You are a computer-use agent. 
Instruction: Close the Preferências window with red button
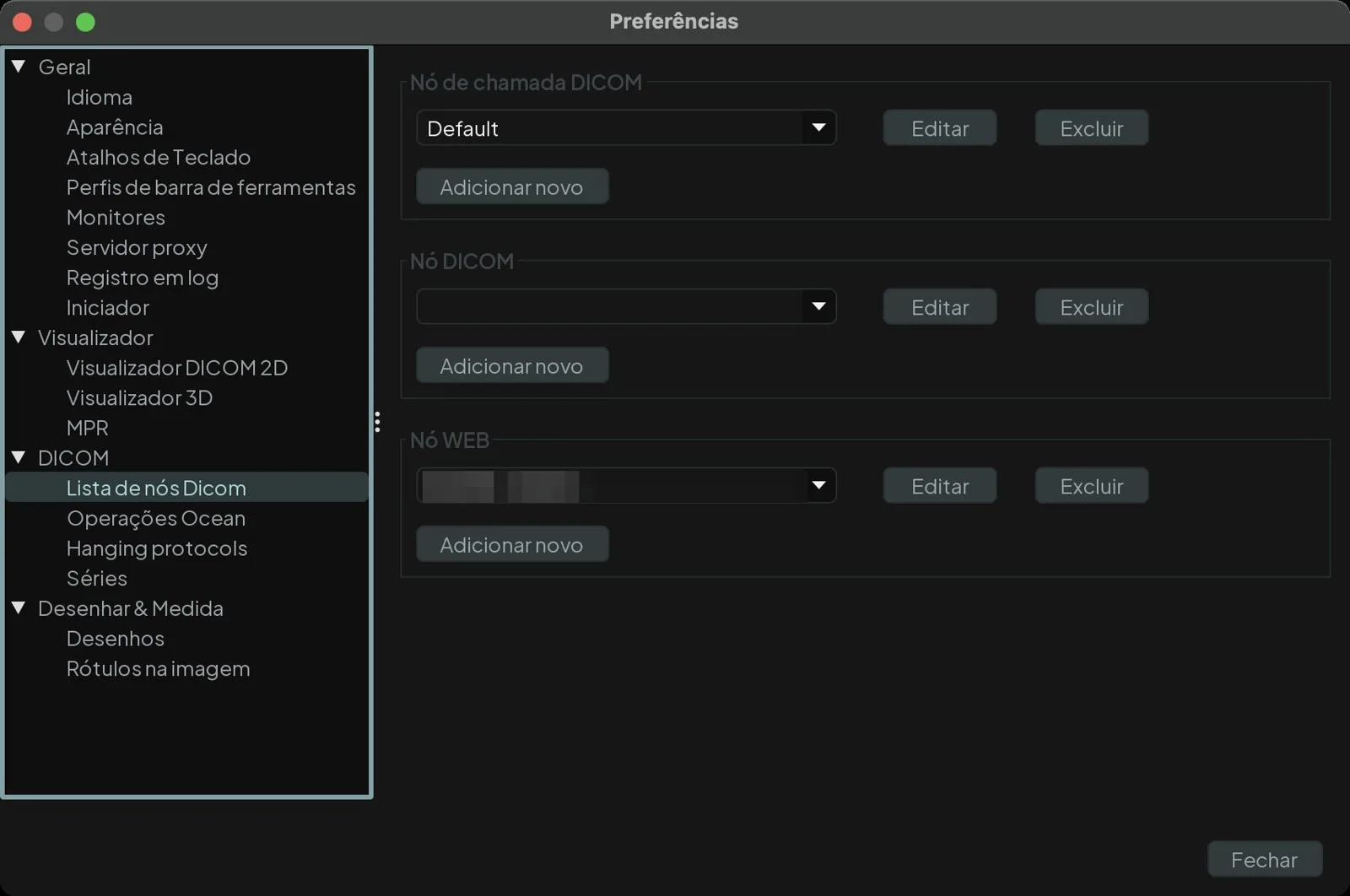pos(22,22)
